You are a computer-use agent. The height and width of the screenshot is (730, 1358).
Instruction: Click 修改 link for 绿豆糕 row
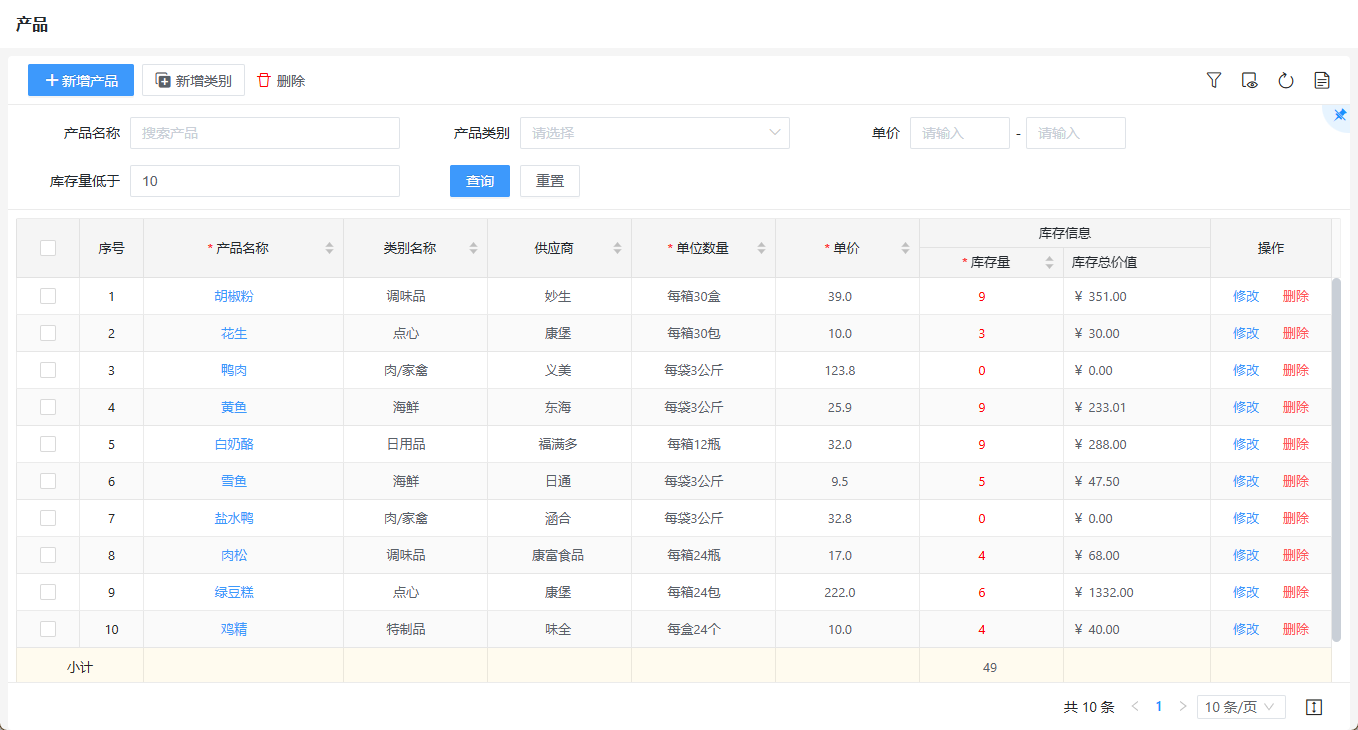[1246, 592]
